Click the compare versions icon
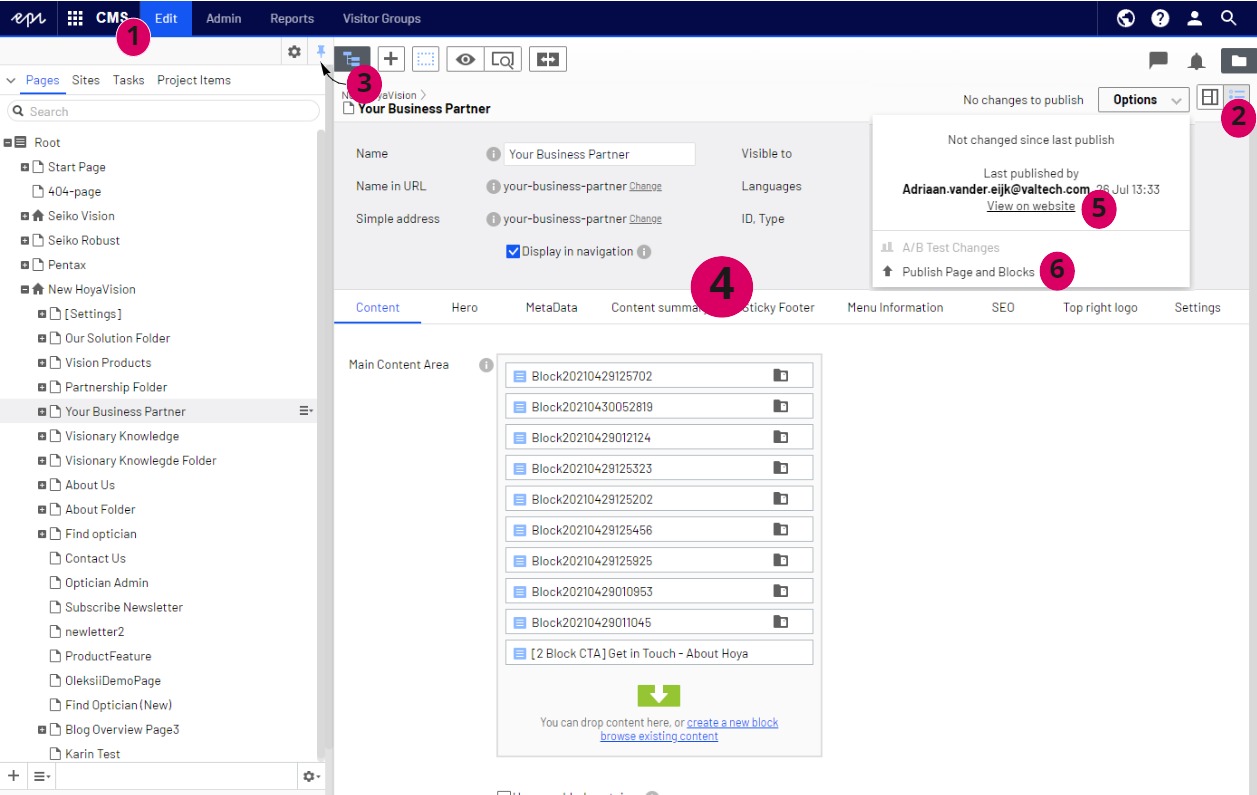Screen dimensions: 1257x795 (x=547, y=59)
